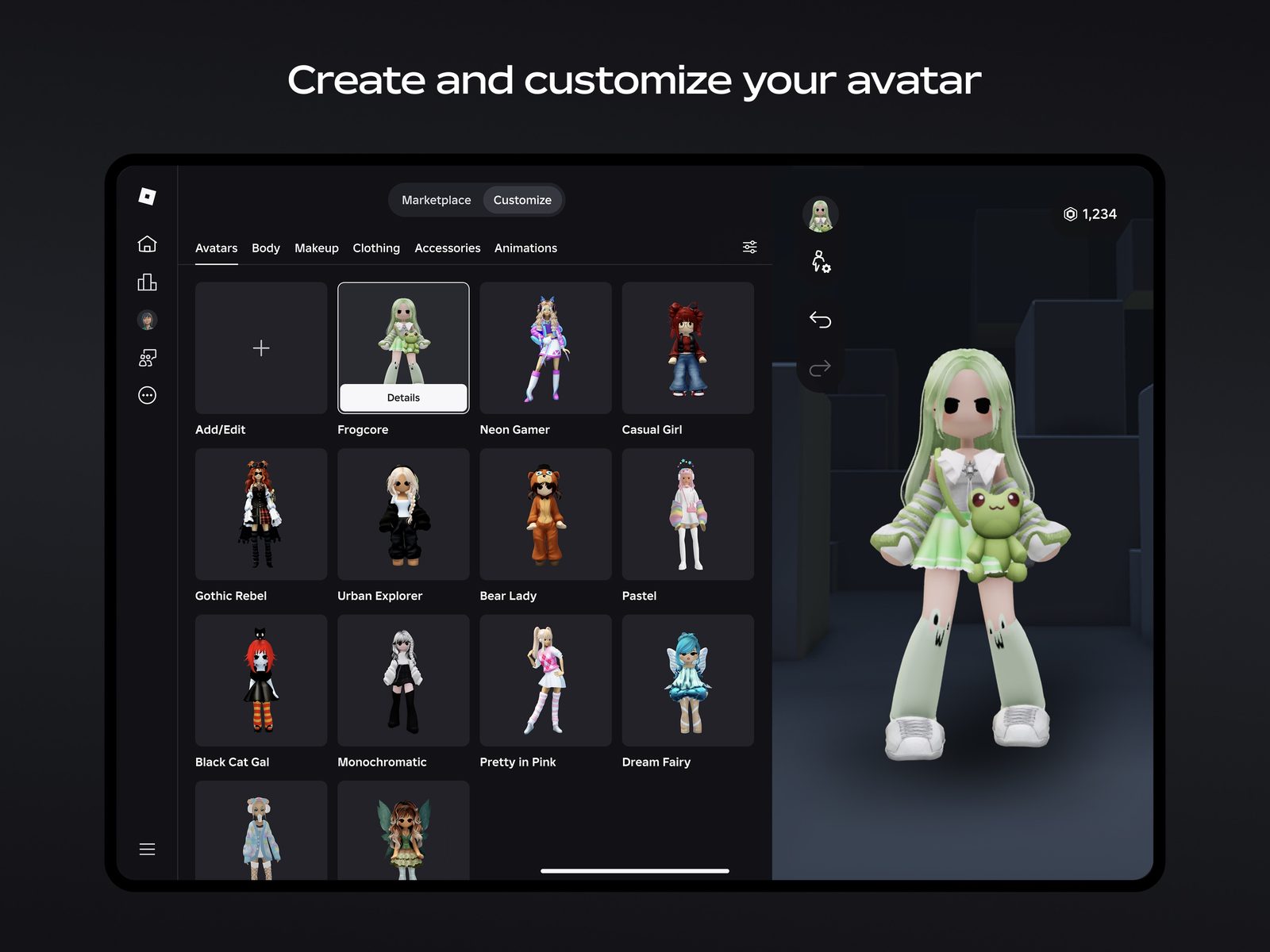Open the More options ellipsis icon

click(147, 395)
